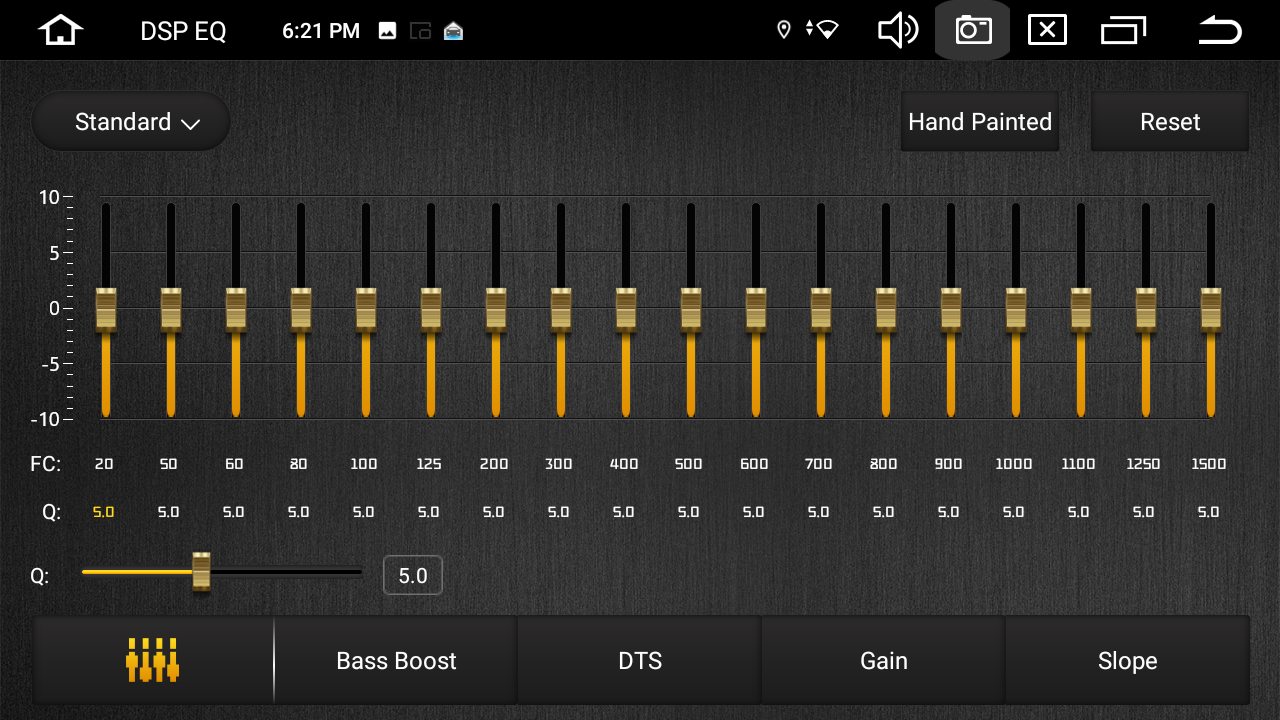The image size is (1280, 720).
Task: Switch to the Bass Boost tab
Action: coord(396,661)
